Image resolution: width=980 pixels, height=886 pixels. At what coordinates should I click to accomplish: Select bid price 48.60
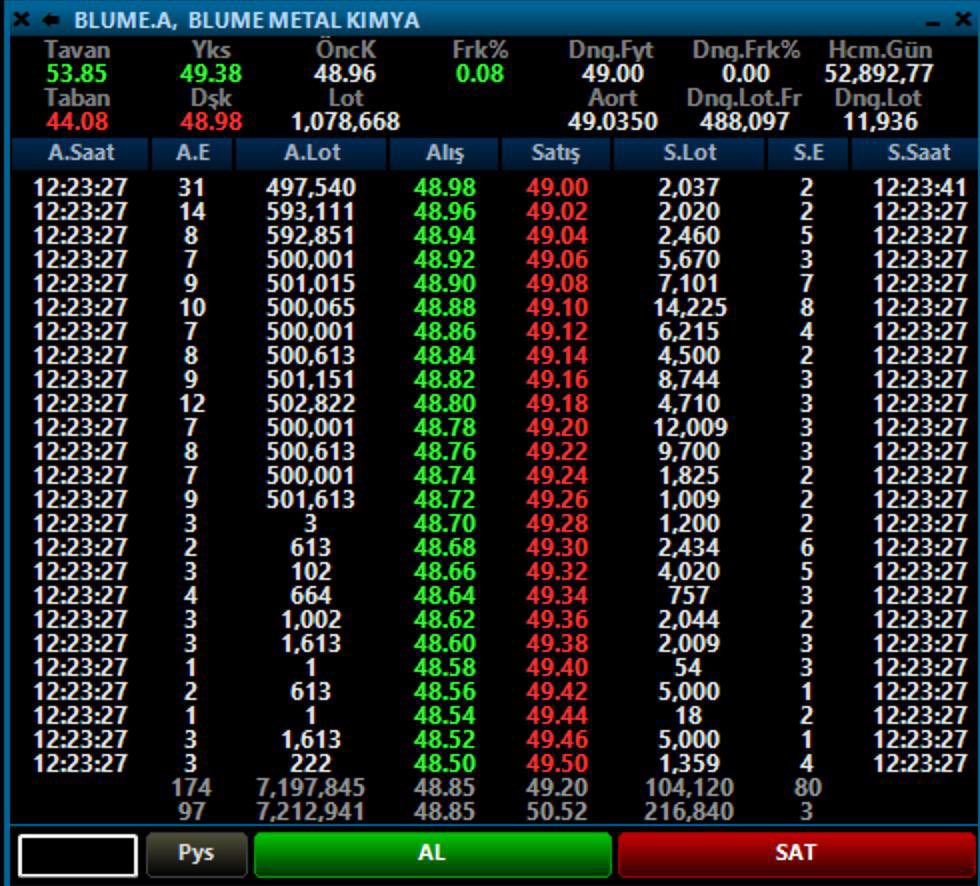click(x=444, y=644)
